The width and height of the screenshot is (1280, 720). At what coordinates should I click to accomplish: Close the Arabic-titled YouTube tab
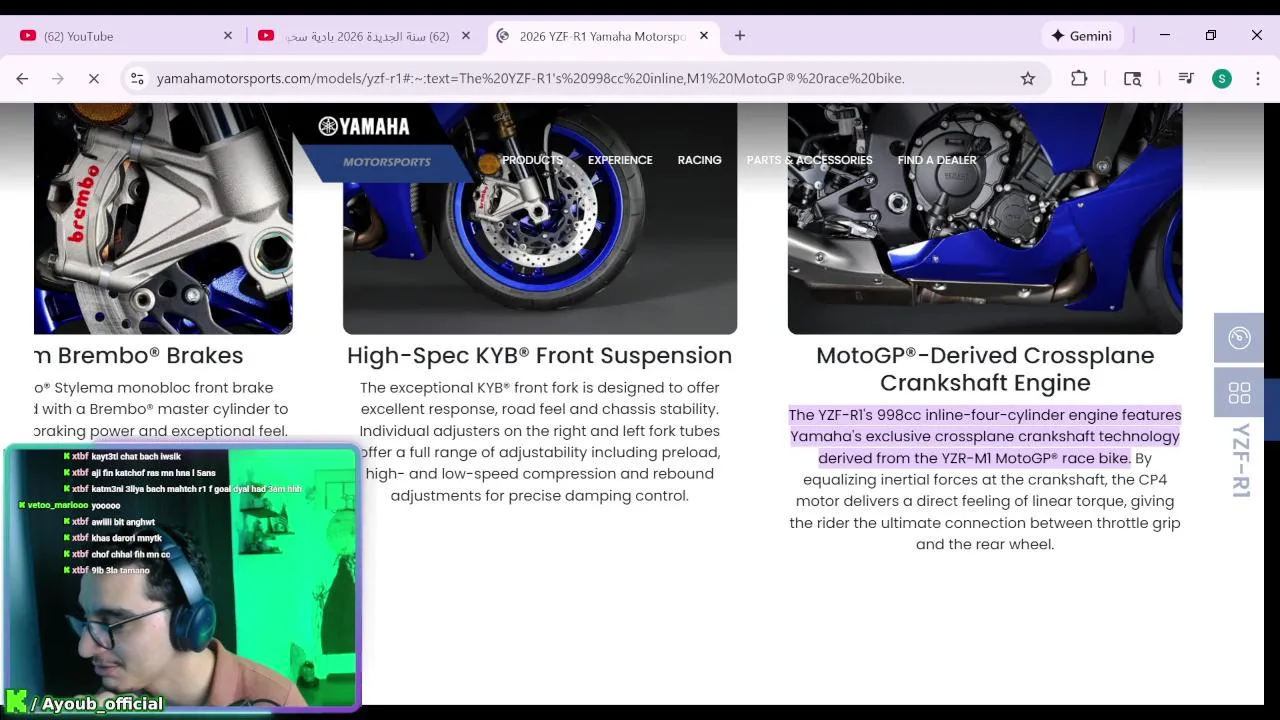(x=466, y=36)
